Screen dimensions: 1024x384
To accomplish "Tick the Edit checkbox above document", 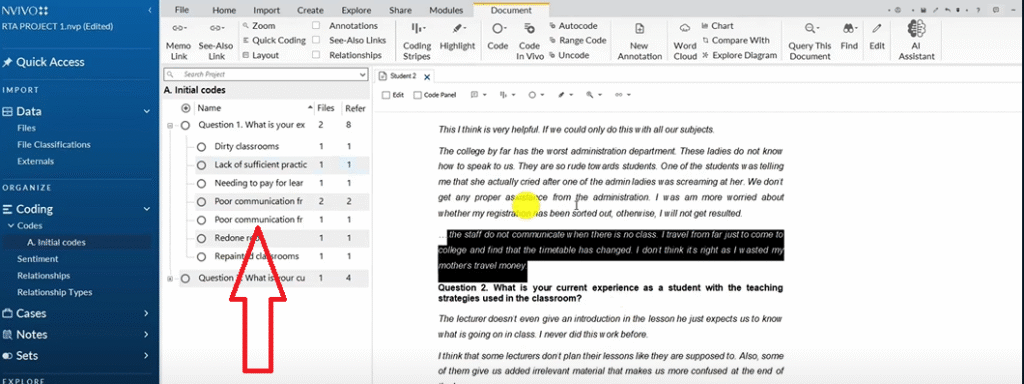I will click(x=385, y=95).
